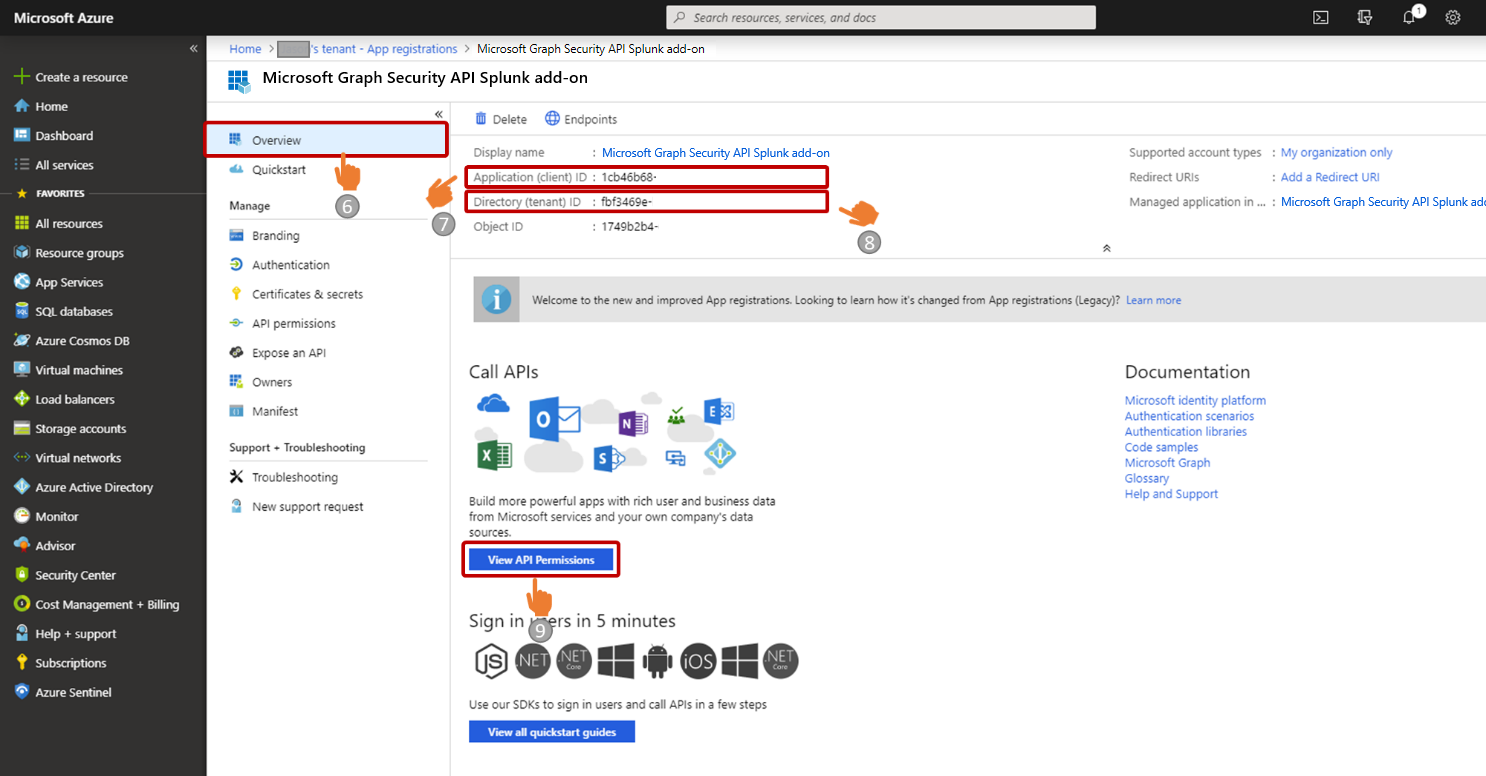Click the Learn more link
Screen dimensions: 1486x776
[1153, 300]
